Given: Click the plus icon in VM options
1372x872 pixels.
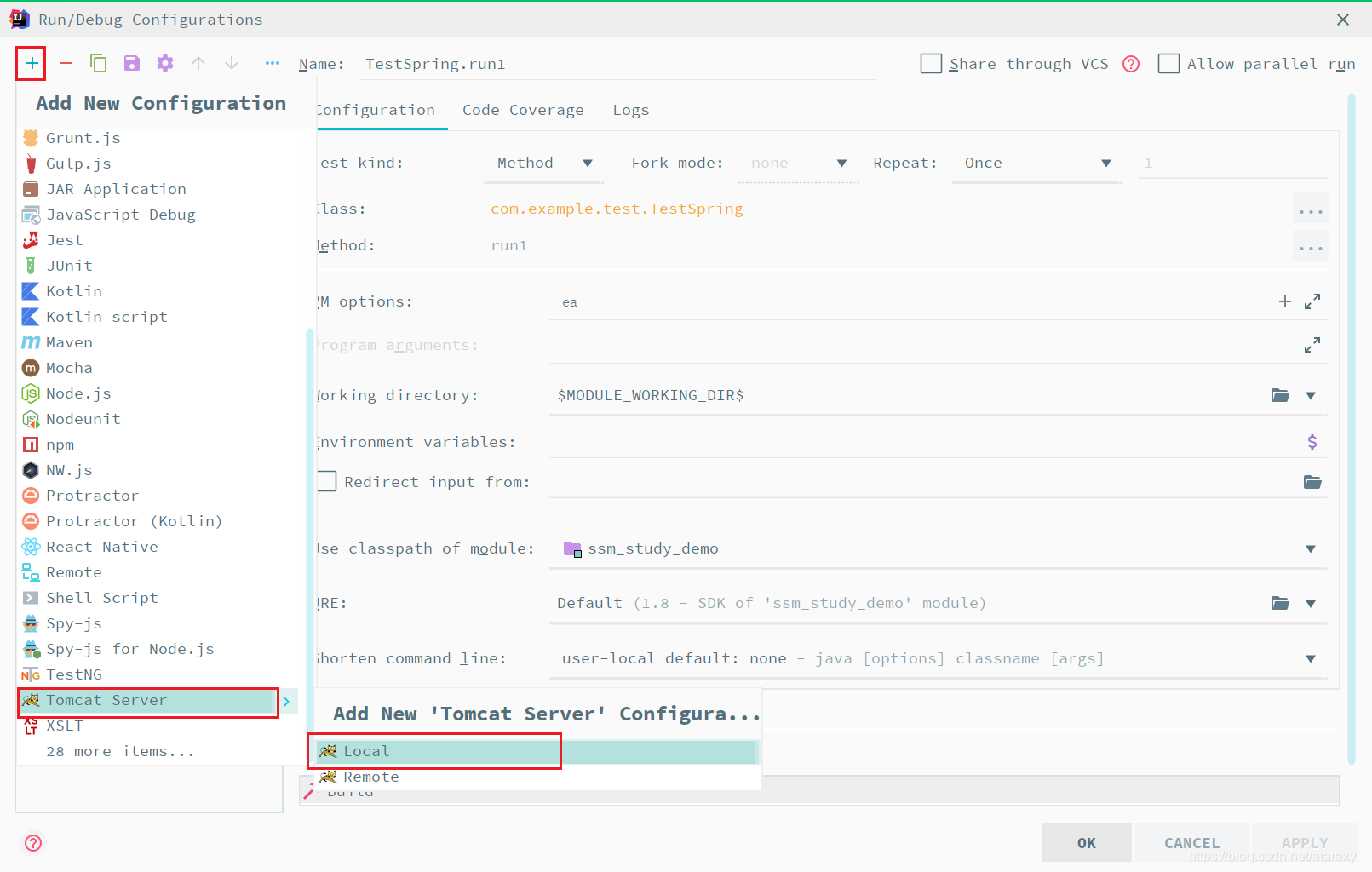Looking at the screenshot, I should (x=1284, y=301).
